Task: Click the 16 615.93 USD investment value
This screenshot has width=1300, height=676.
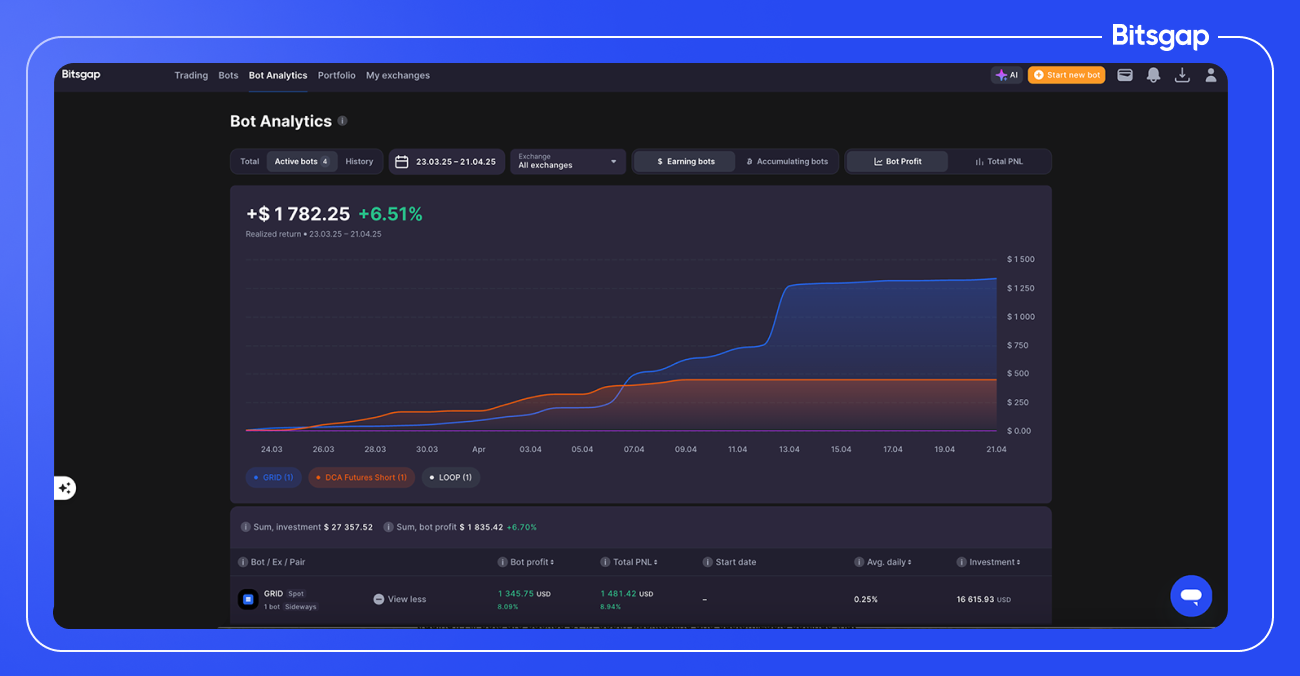Action: point(984,599)
